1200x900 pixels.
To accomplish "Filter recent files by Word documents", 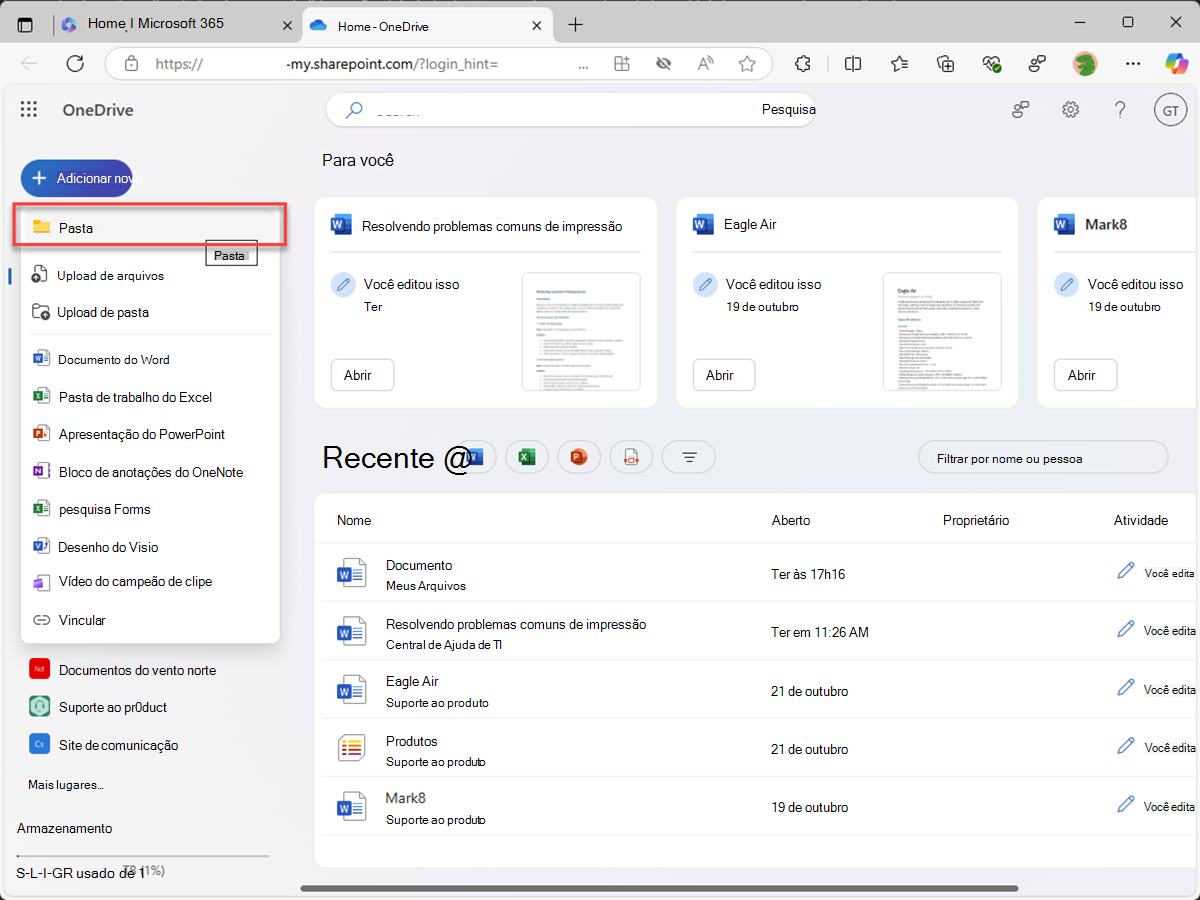I will pyautogui.click(x=475, y=457).
